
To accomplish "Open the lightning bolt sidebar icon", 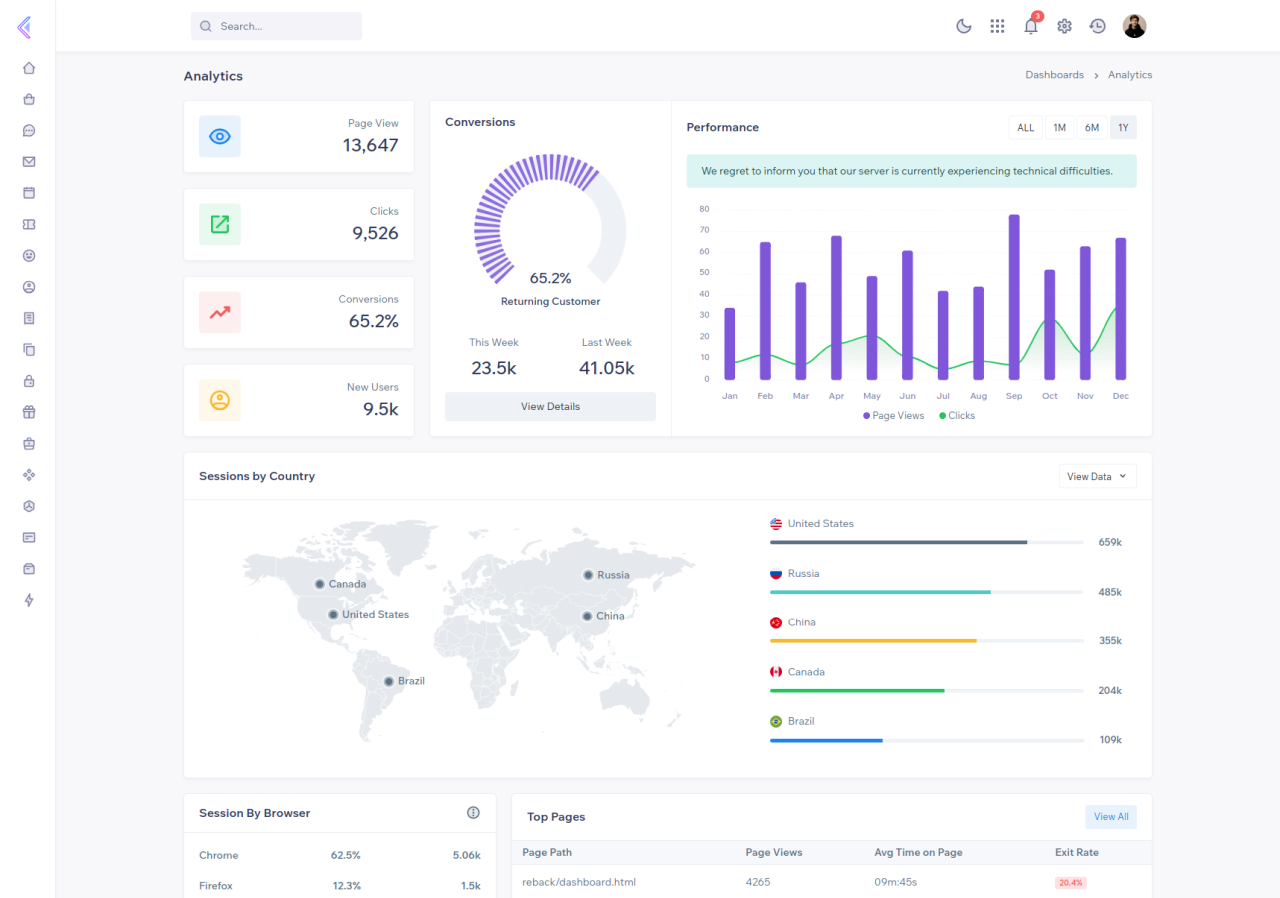I will [x=29, y=600].
